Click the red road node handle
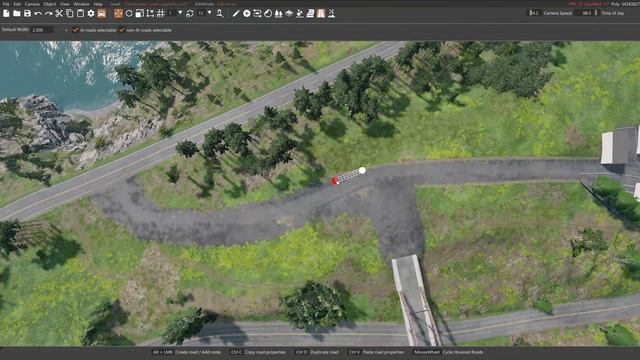The width and height of the screenshot is (640, 360). pos(335,181)
